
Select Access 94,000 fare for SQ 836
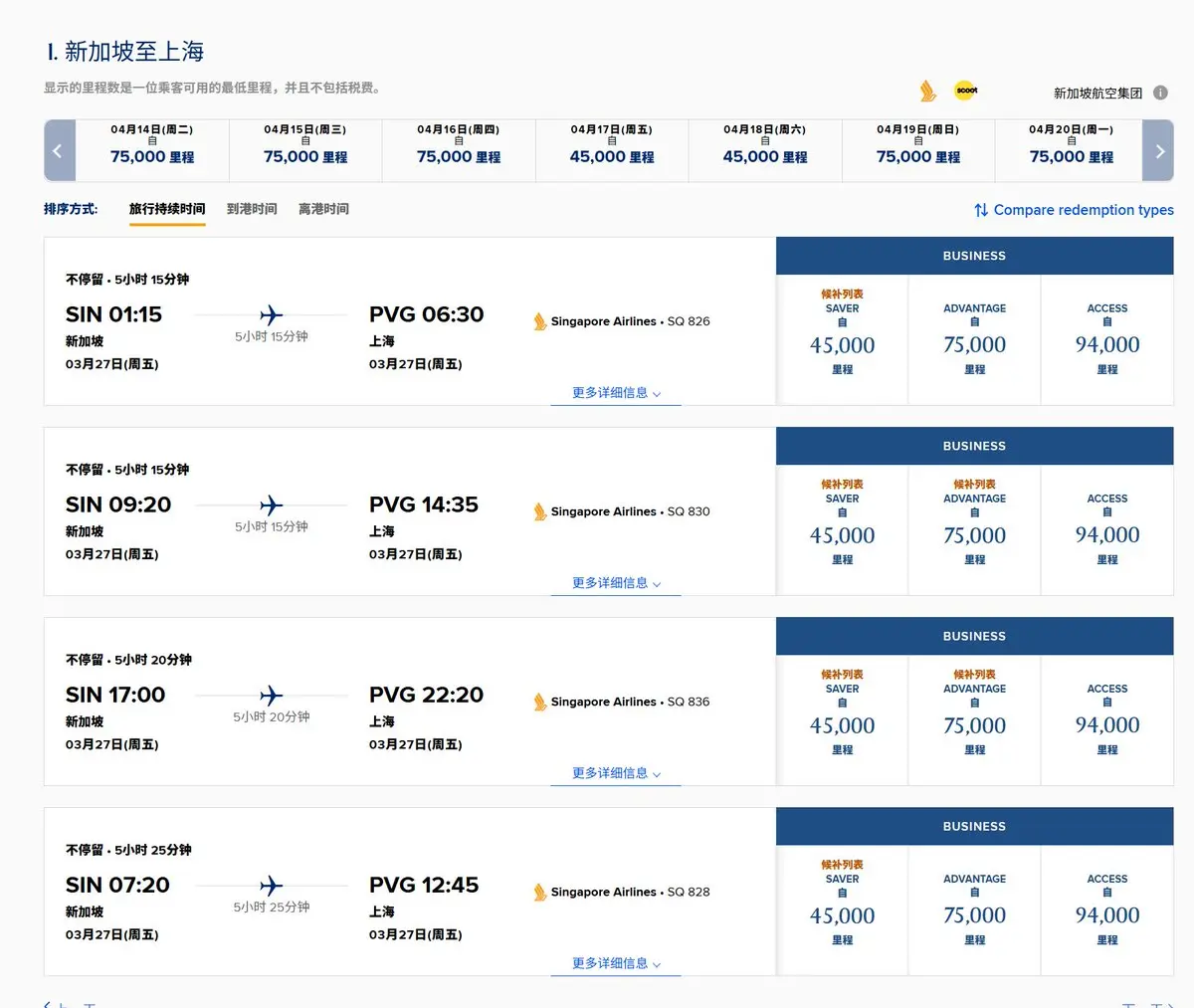pos(1106,724)
